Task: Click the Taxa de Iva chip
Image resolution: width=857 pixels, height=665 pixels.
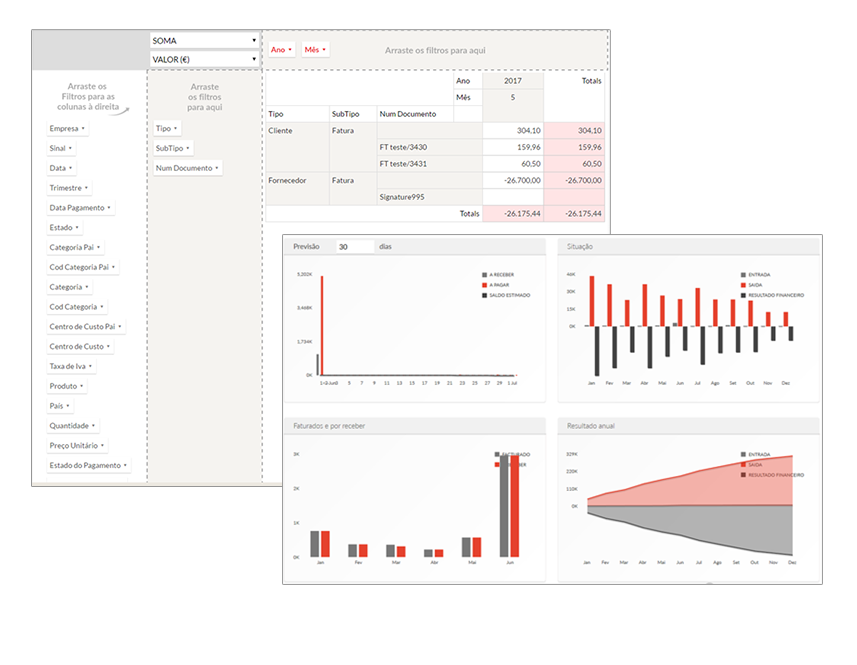Action: tap(71, 366)
